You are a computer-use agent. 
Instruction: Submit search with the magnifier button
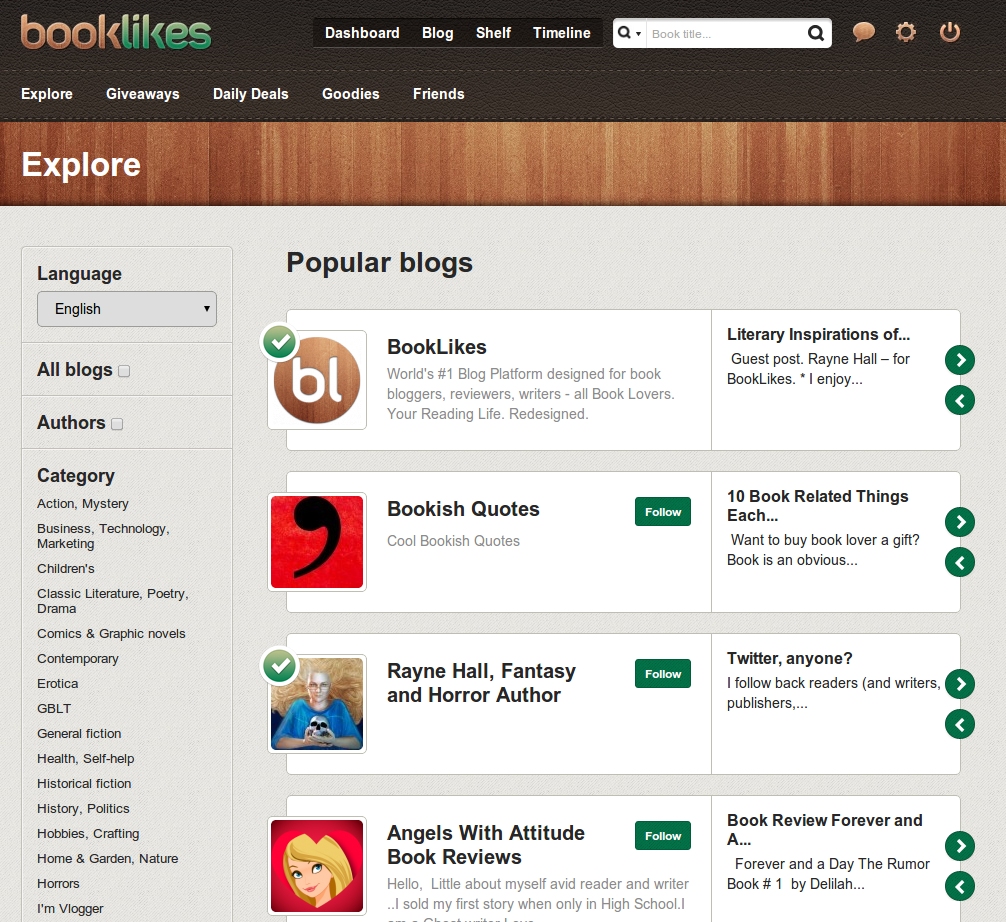click(x=815, y=33)
